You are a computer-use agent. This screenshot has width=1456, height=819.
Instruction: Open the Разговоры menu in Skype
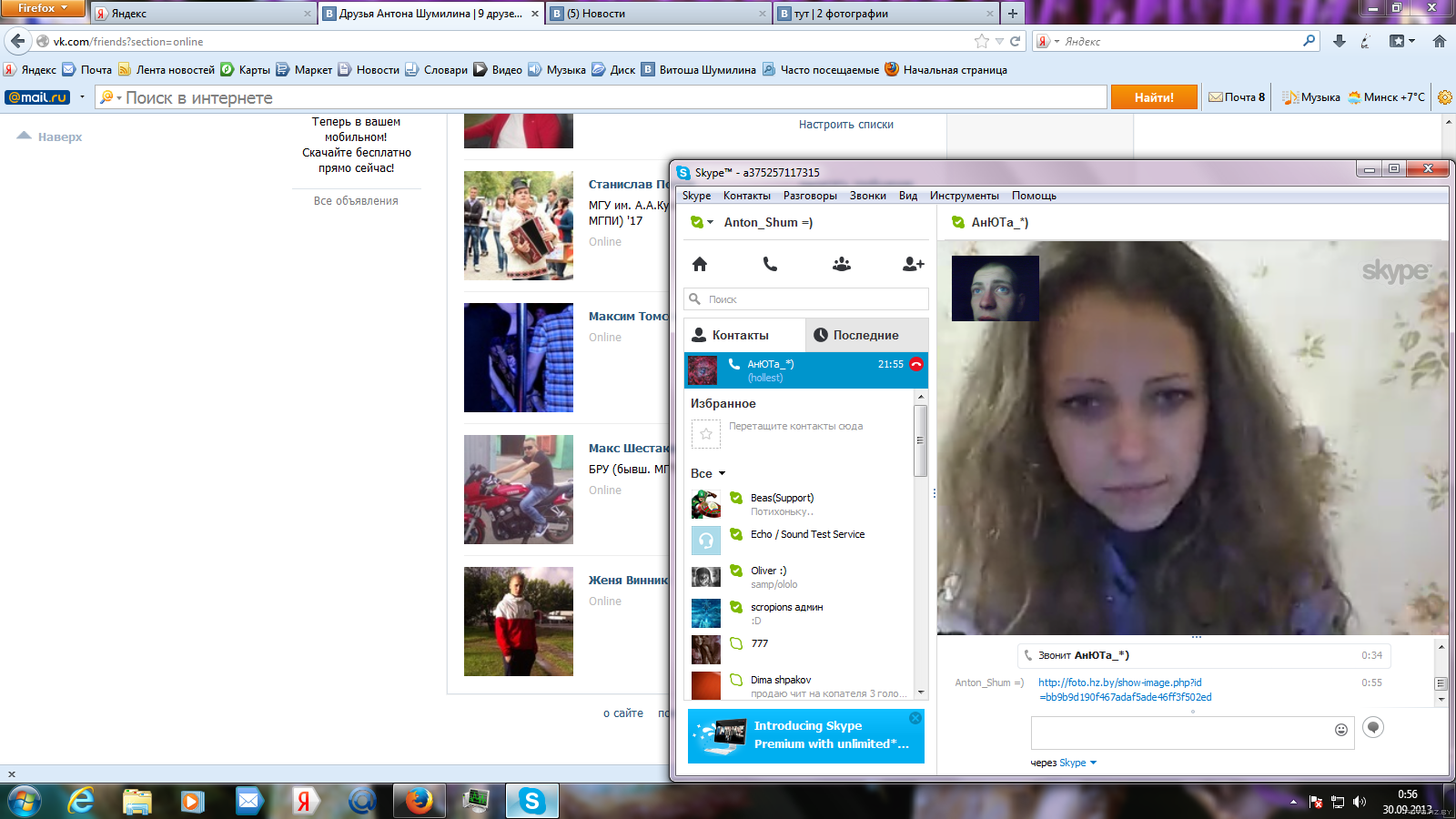(810, 196)
